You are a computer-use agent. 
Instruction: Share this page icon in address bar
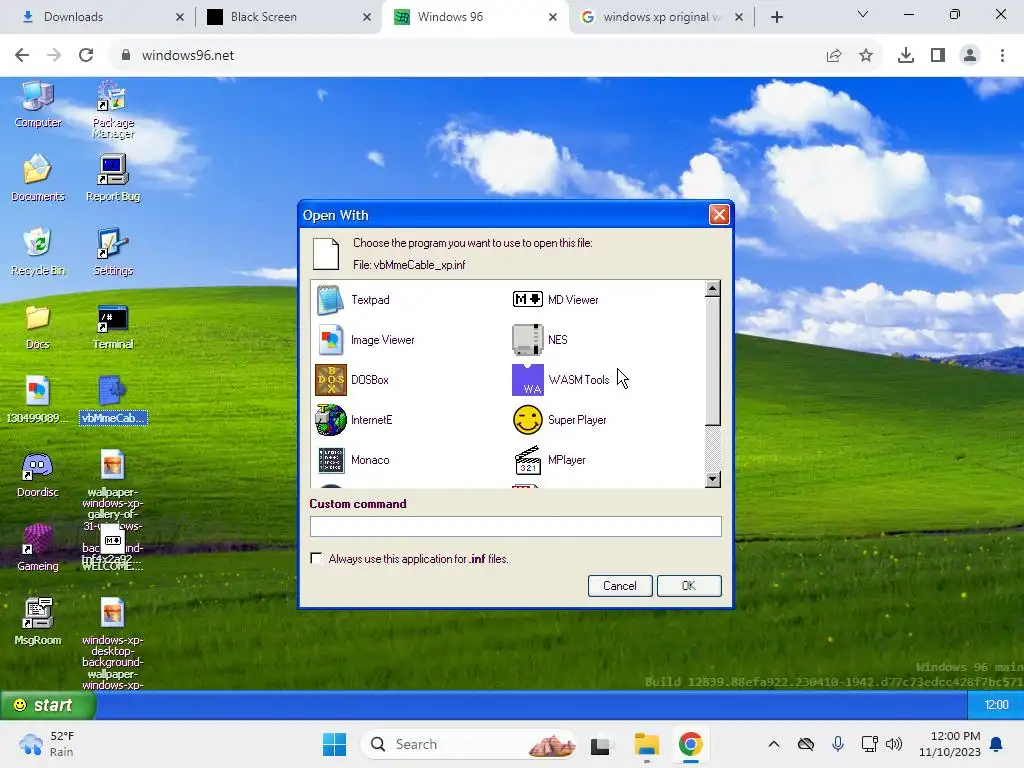[x=834, y=56]
